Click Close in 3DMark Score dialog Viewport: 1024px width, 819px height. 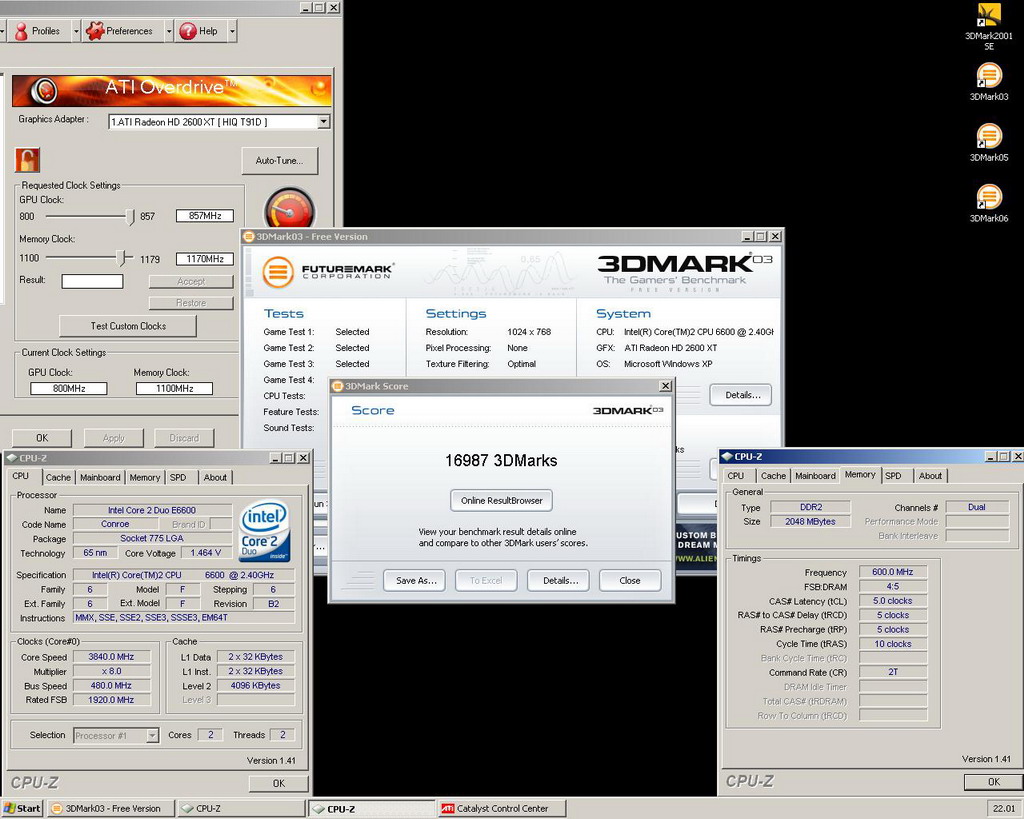(x=630, y=580)
